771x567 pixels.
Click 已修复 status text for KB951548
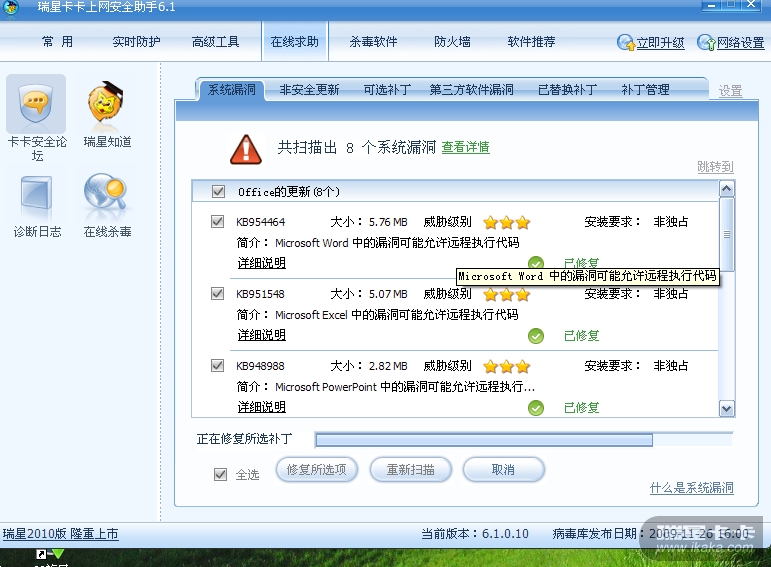[x=582, y=336]
